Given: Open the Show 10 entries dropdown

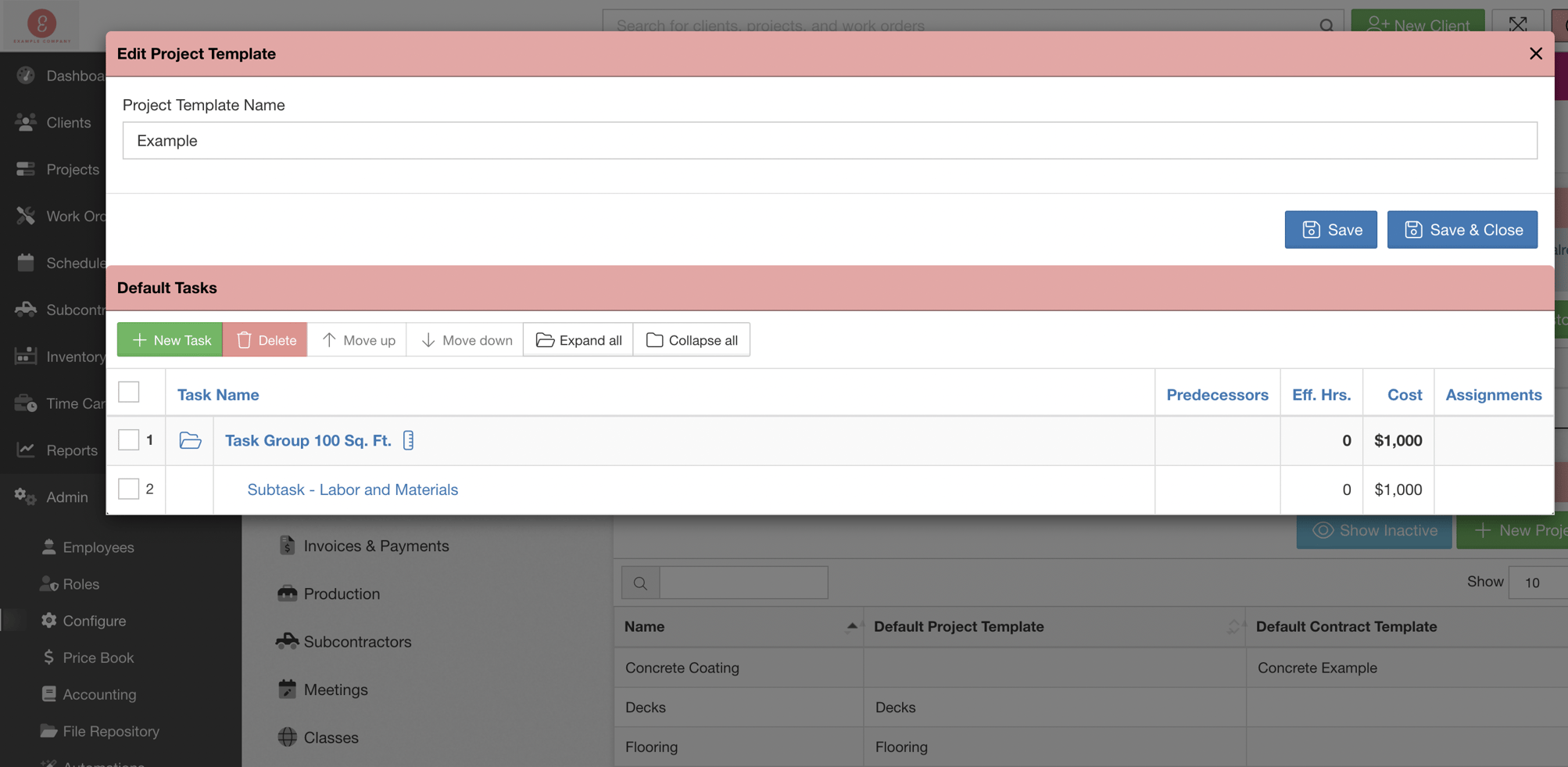Looking at the screenshot, I should point(1537,582).
